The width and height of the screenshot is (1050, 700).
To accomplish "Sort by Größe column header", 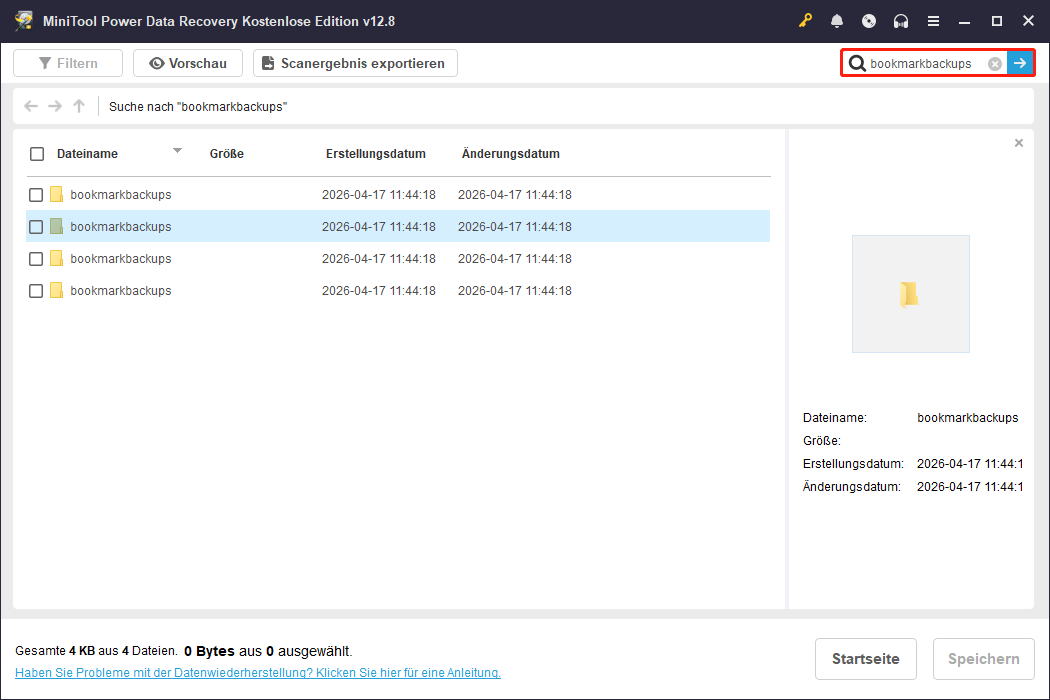I will tap(226, 153).
